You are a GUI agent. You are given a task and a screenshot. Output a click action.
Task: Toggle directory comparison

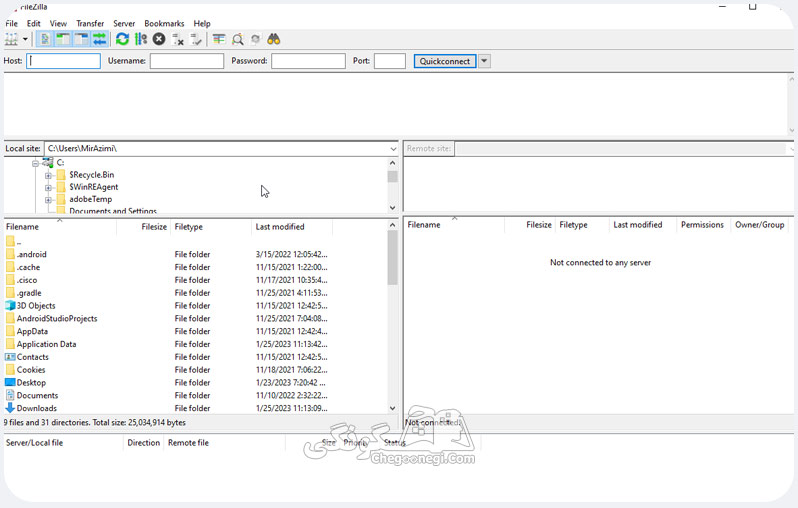point(237,39)
